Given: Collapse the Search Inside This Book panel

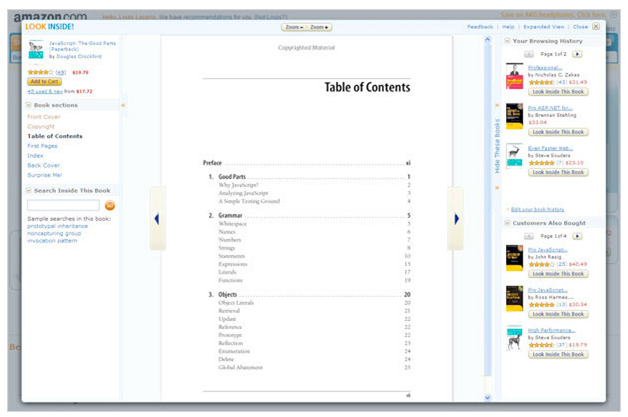Looking at the screenshot, I should [29, 190].
